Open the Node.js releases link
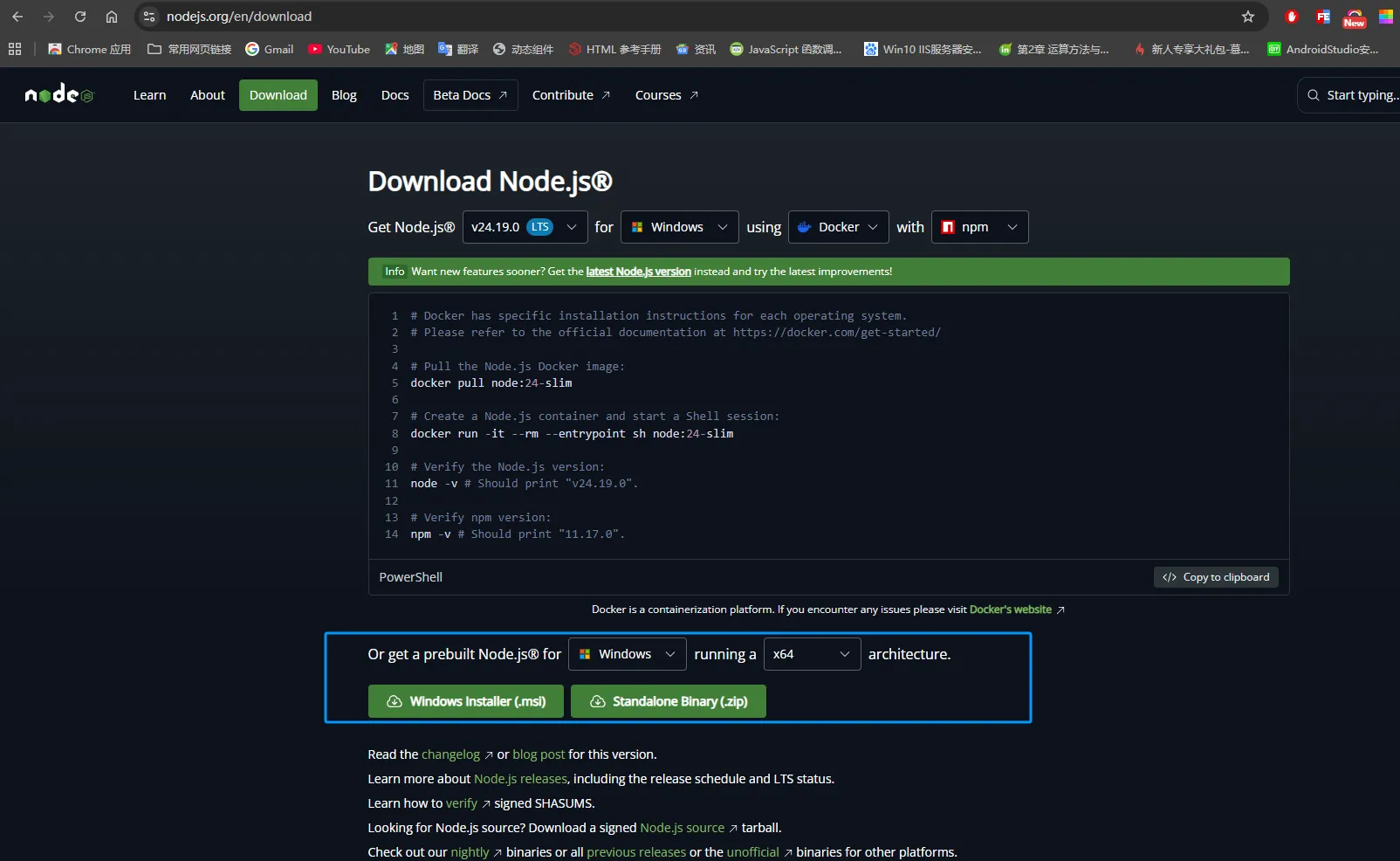This screenshot has height=861, width=1400. (x=520, y=779)
